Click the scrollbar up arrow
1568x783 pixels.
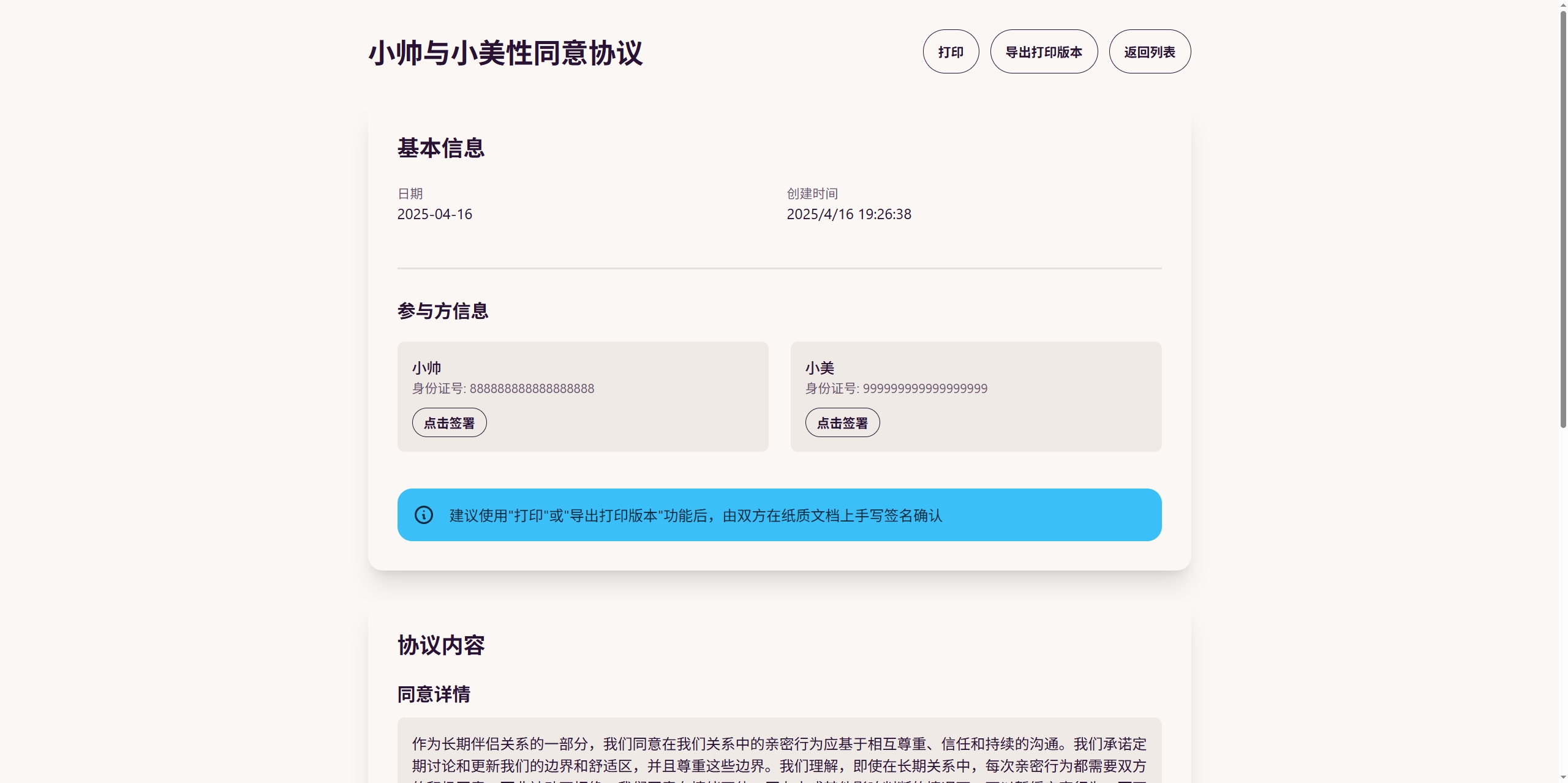tap(1562, 5)
